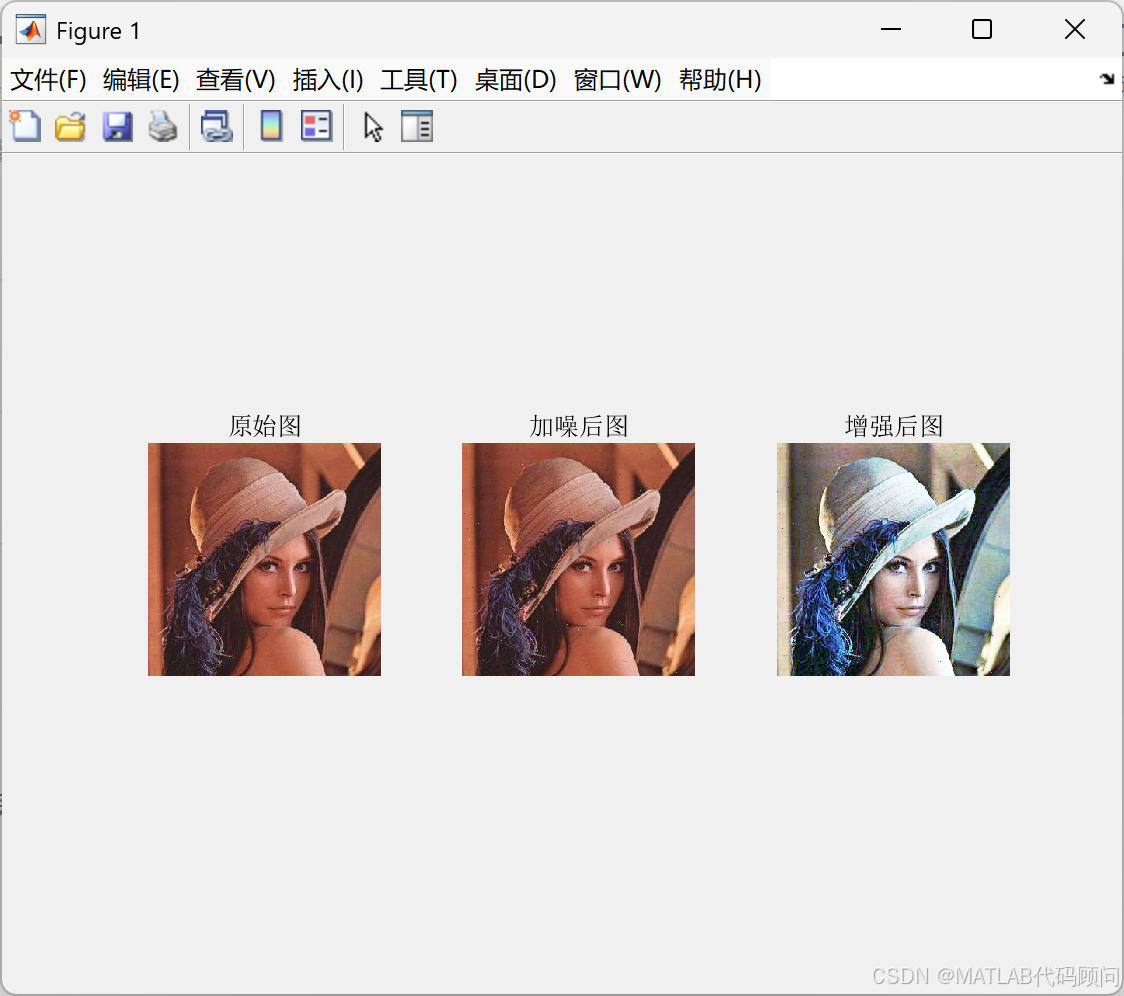Close the Figure 1 window
Viewport: 1124px width, 996px height.
coord(1075,29)
